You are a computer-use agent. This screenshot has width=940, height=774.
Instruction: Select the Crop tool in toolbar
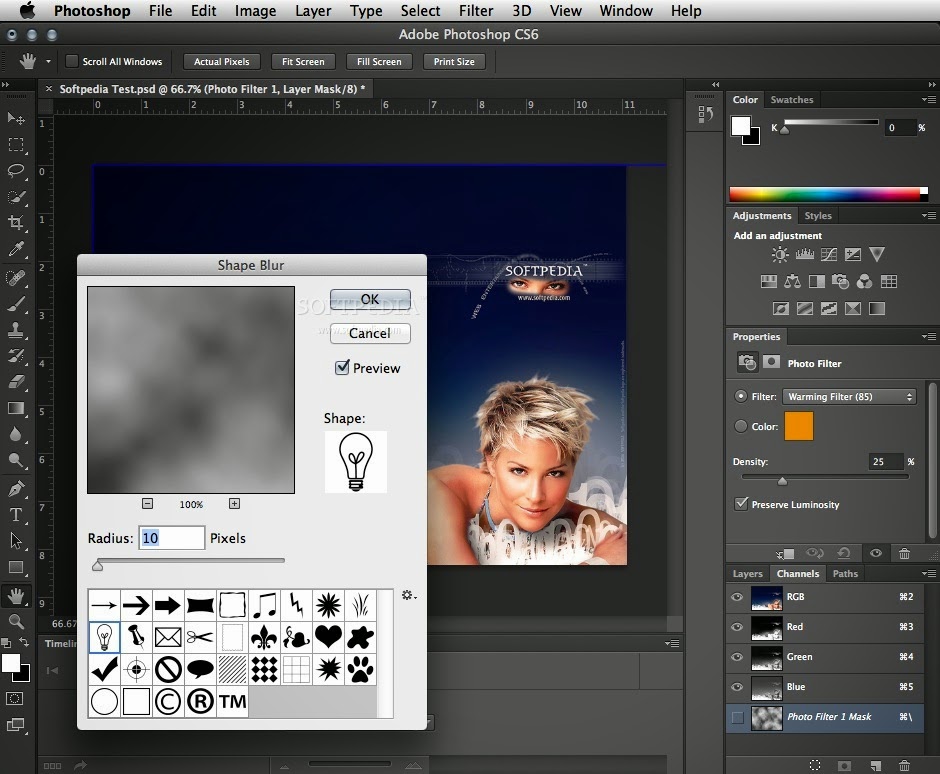pyautogui.click(x=16, y=223)
